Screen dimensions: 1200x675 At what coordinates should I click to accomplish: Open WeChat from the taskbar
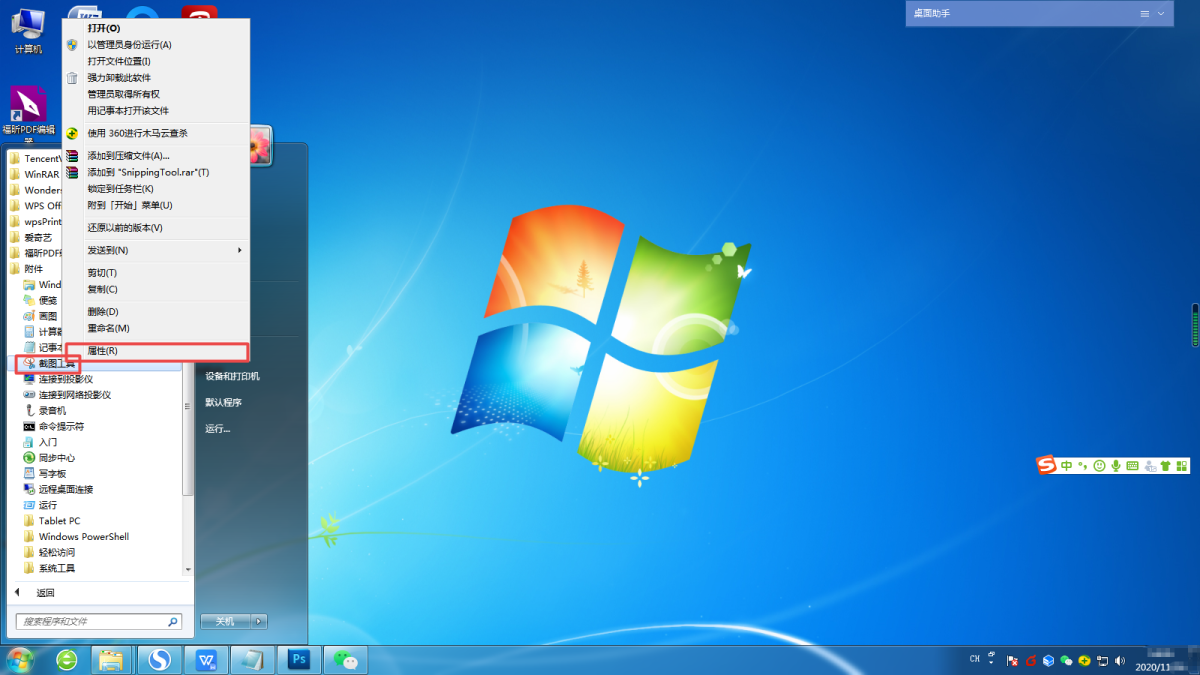(345, 660)
